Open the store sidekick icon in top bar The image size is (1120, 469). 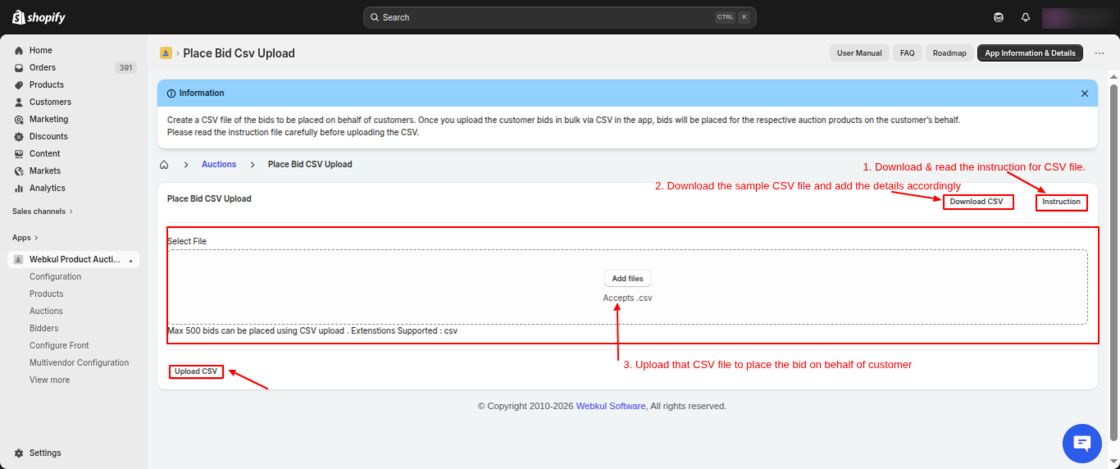pyautogui.click(x=999, y=17)
